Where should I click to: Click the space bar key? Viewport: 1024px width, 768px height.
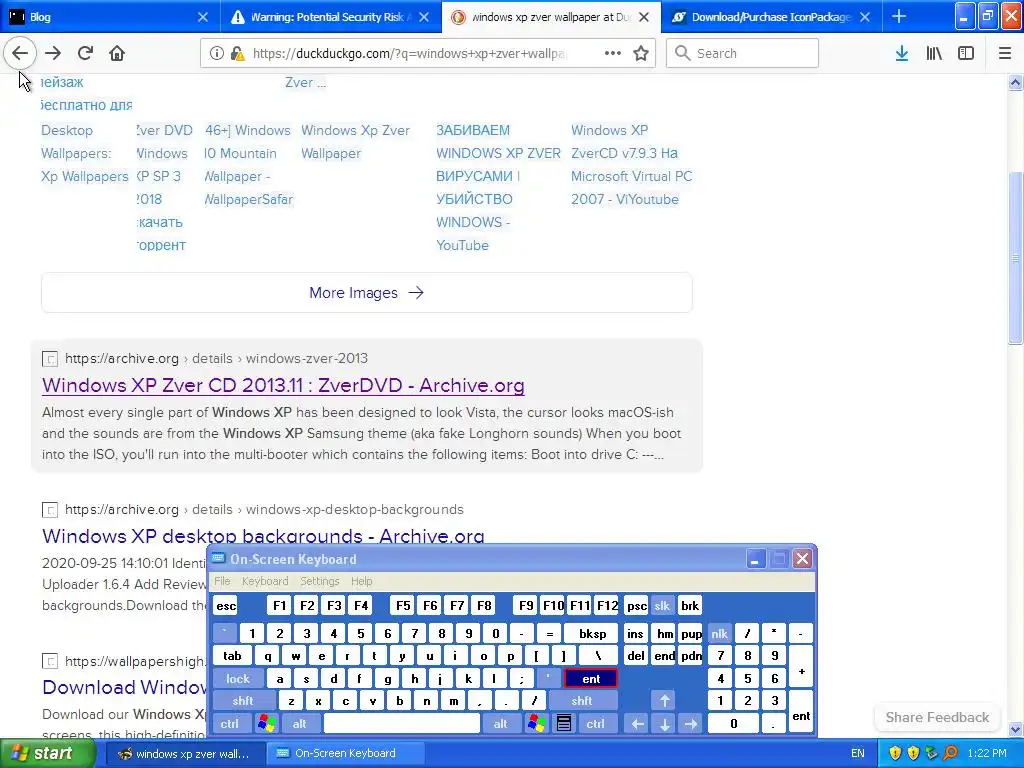[402, 724]
